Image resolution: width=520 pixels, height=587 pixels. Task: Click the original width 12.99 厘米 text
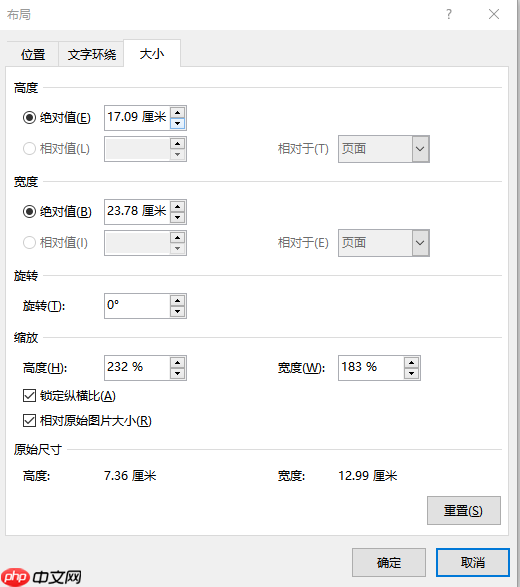pyautogui.click(x=368, y=476)
